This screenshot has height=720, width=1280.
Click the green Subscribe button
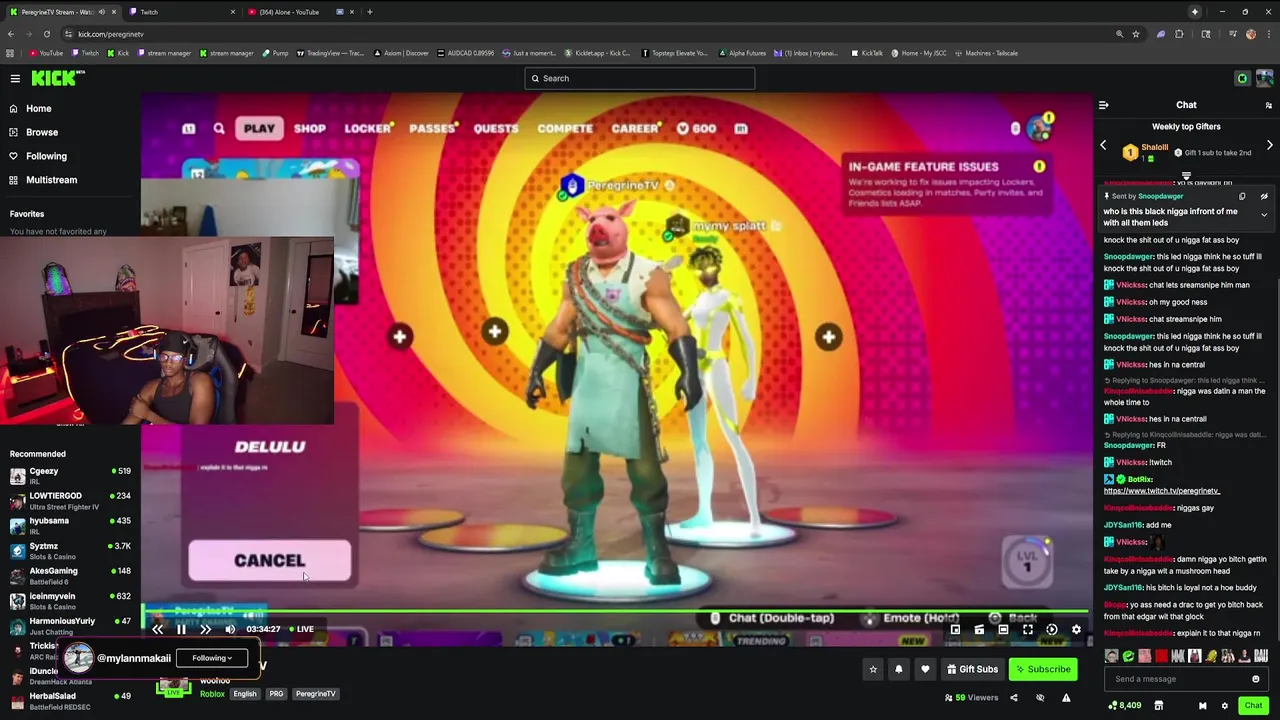point(1043,669)
